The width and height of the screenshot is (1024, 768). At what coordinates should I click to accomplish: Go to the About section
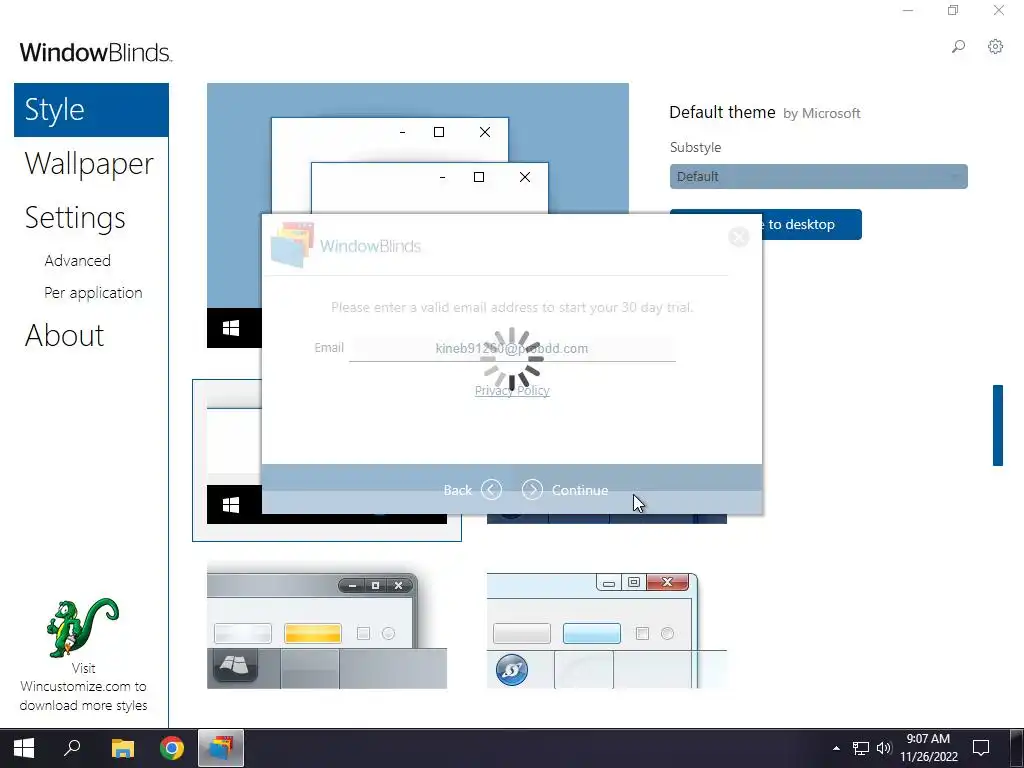coord(65,336)
